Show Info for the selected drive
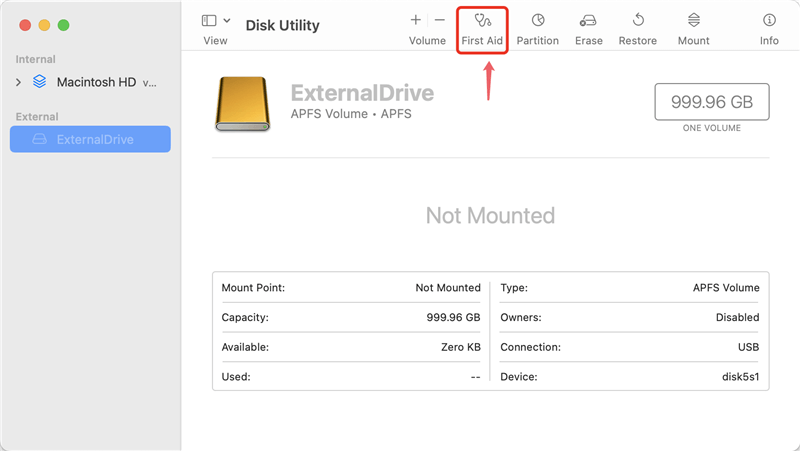The width and height of the screenshot is (800, 451). [768, 20]
